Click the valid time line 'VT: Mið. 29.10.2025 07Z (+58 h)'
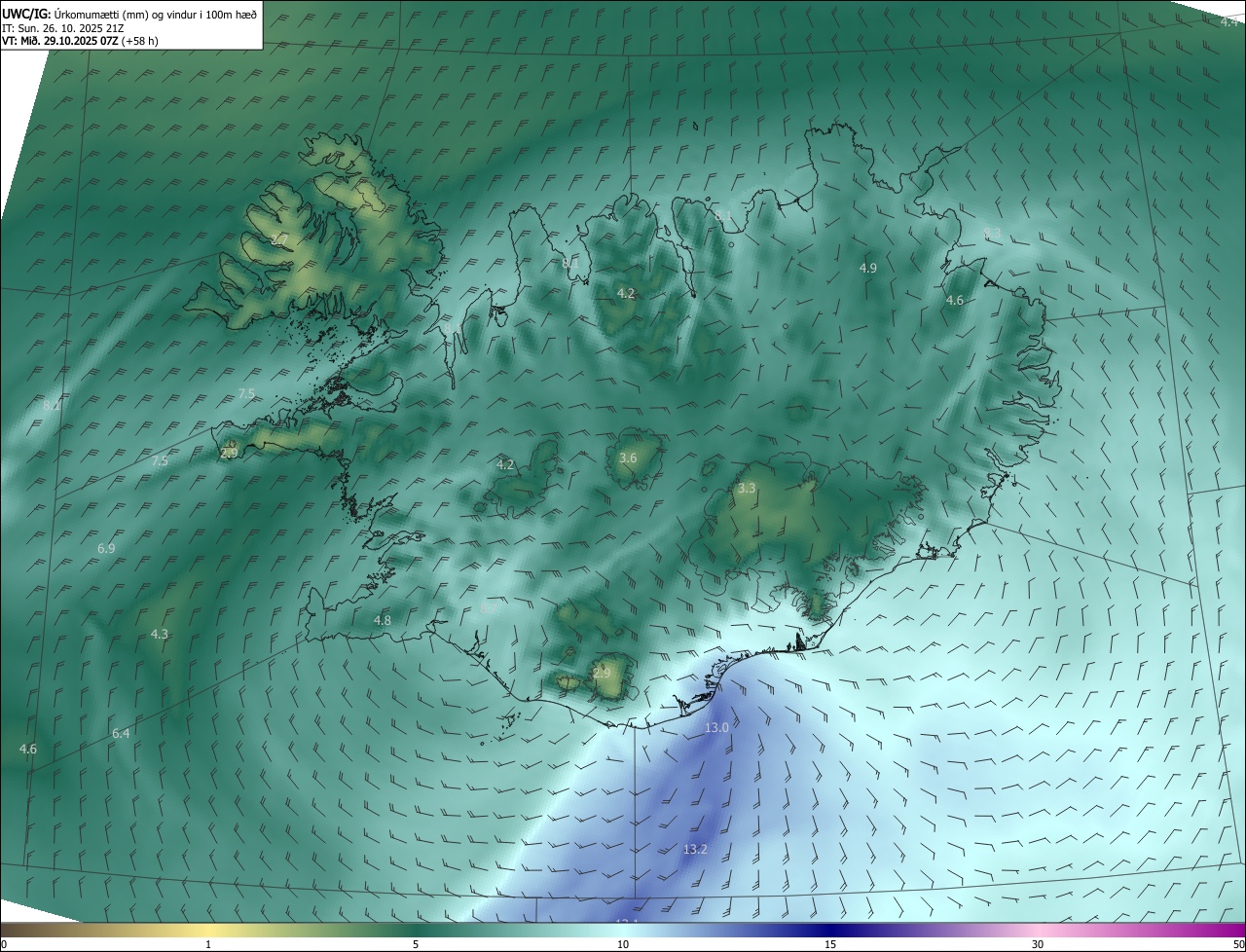Viewport: 1246px width, 952px height. coord(80,41)
